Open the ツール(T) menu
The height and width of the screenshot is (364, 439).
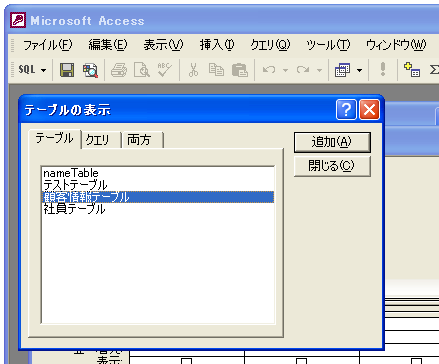coord(328,45)
